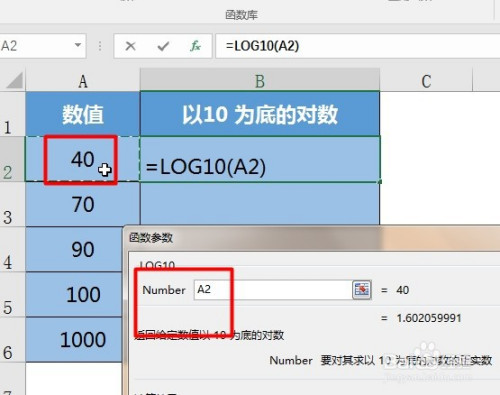Click header cell 数值
Viewport: 500px width, 395px height.
tap(83, 114)
